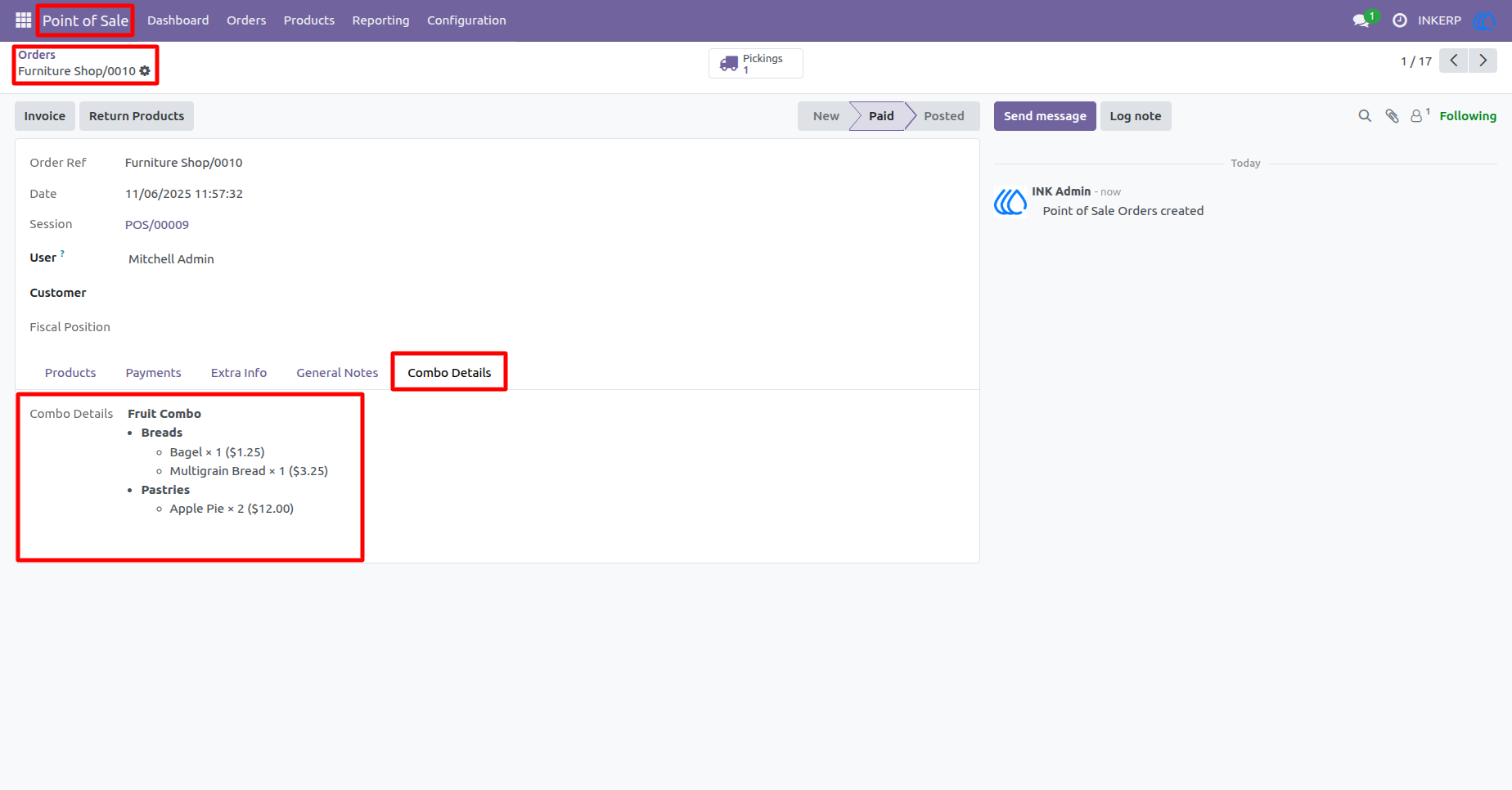Click the date 11/06/2025 11:57:32
The image size is (1512, 790).
(184, 194)
